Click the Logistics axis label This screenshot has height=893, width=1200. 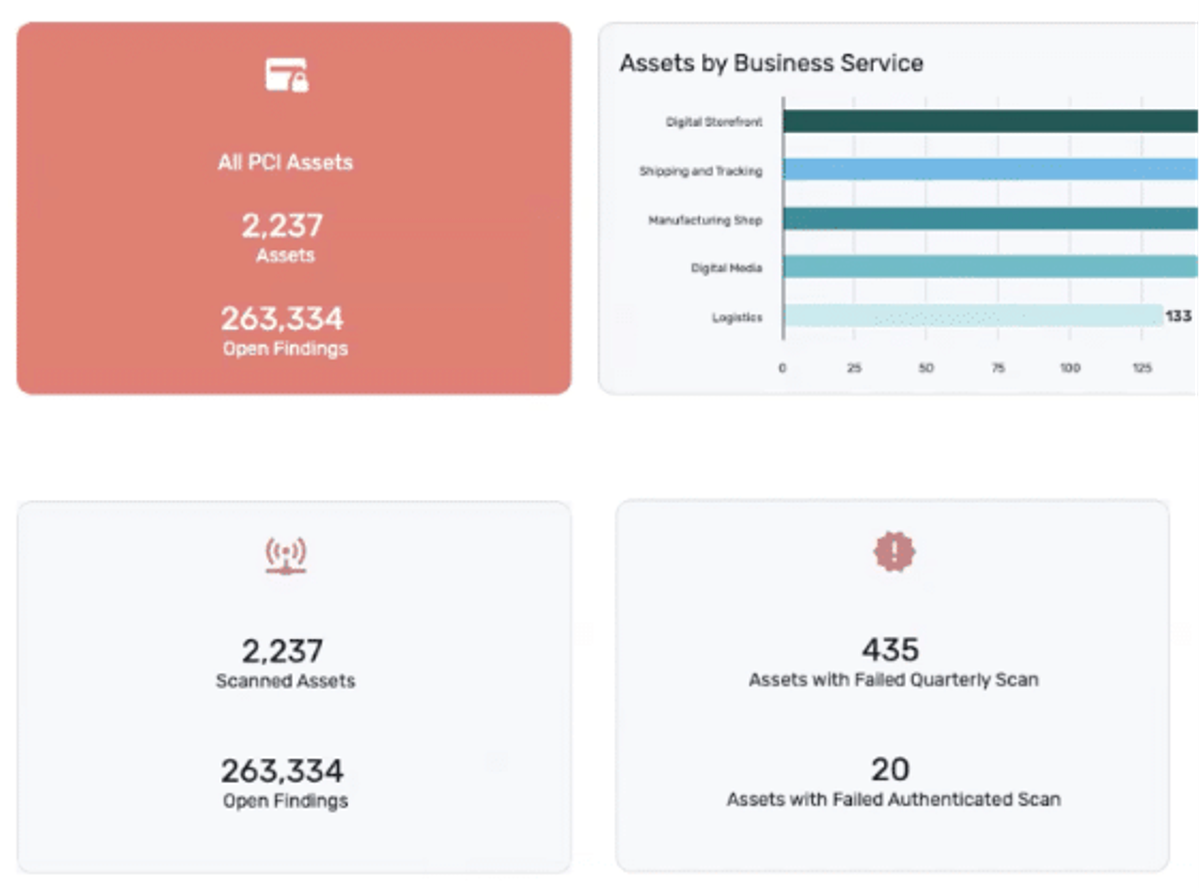[x=738, y=317]
